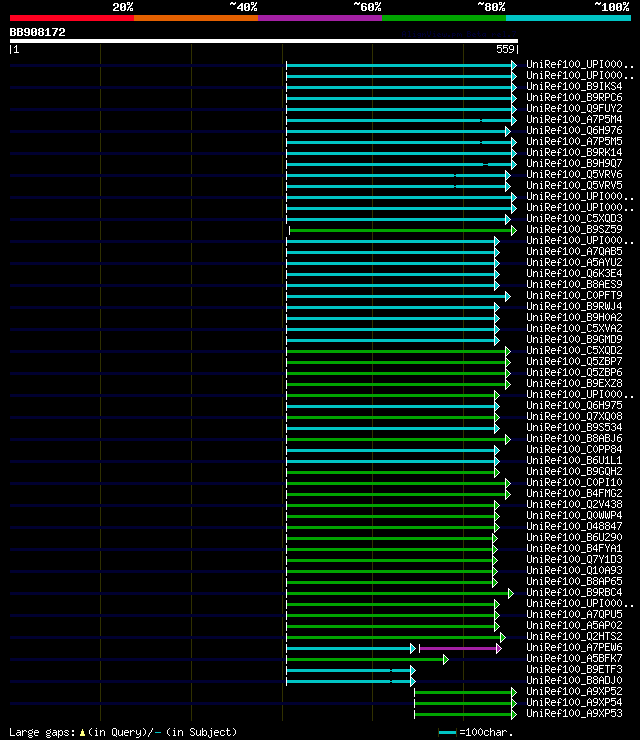Open the UniRef100_Q9FUY2 hit label
Image resolution: width=640 pixels, height=740 pixels.
(574, 108)
